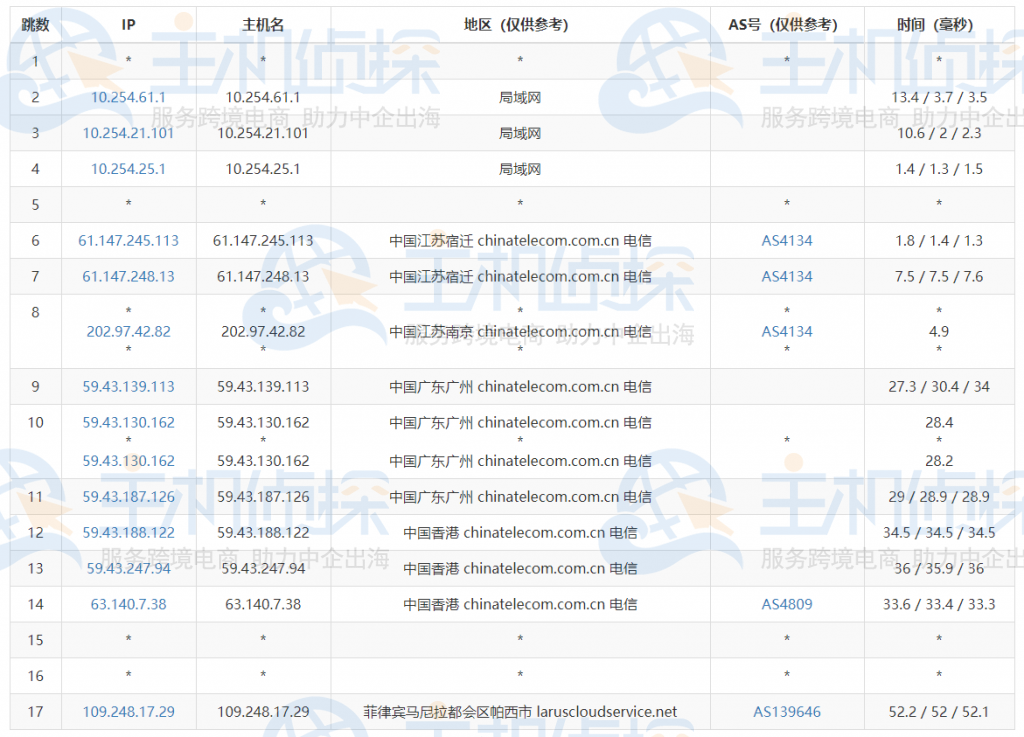Click the 主机名 column header

(x=263, y=25)
